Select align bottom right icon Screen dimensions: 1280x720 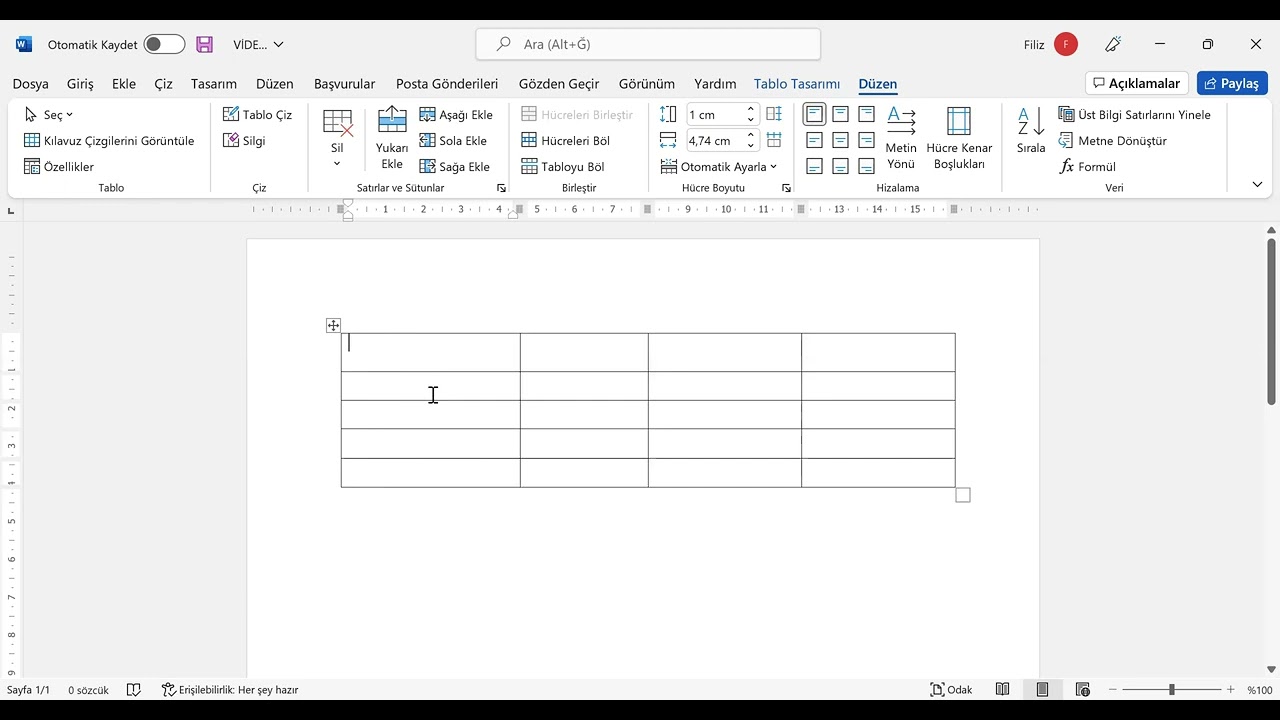867,166
